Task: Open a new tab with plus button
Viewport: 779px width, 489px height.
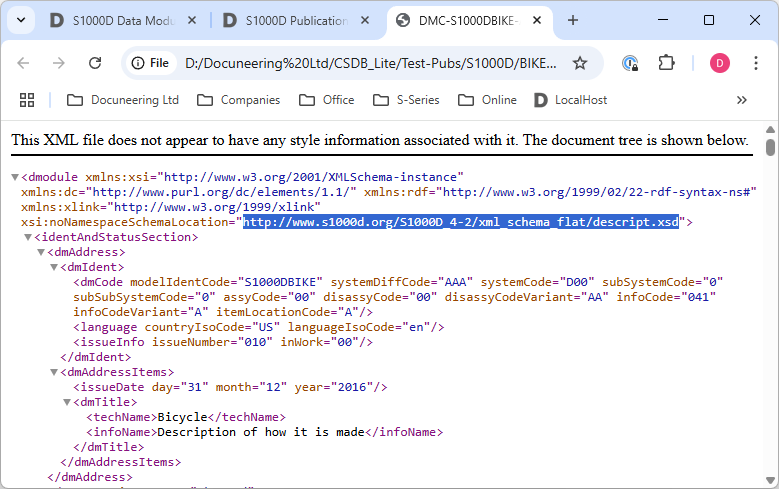Action: coord(573,20)
